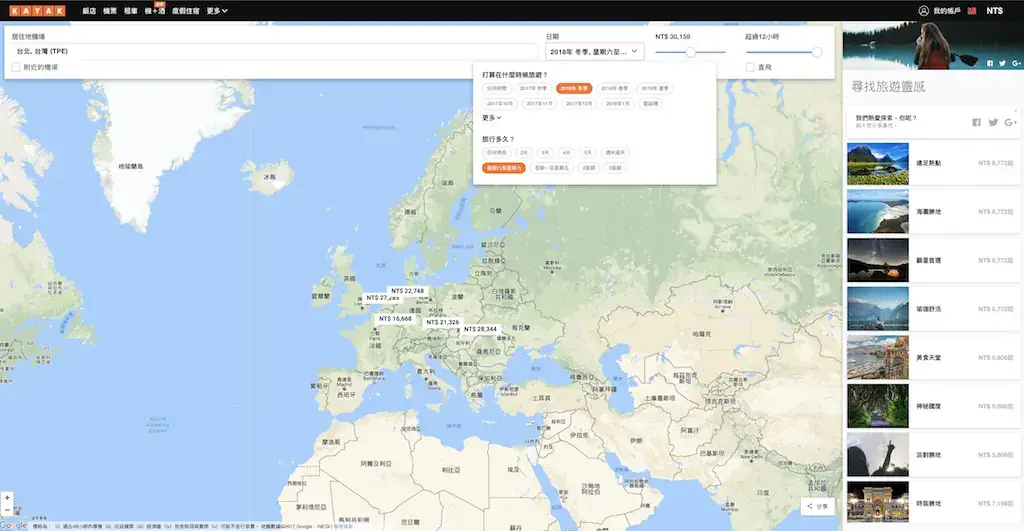Select the 2018年 春季 chip
Viewport: 1024px width, 531px height.
(615, 88)
